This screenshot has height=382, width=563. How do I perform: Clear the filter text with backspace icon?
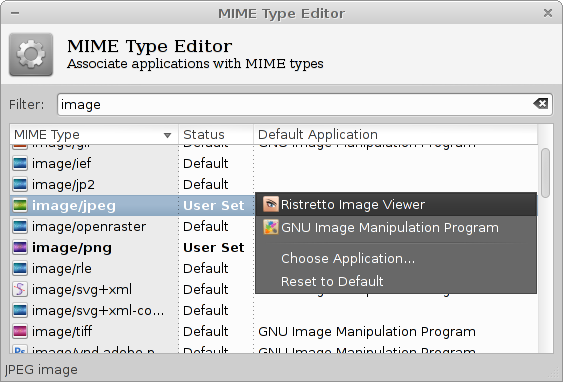click(540, 104)
